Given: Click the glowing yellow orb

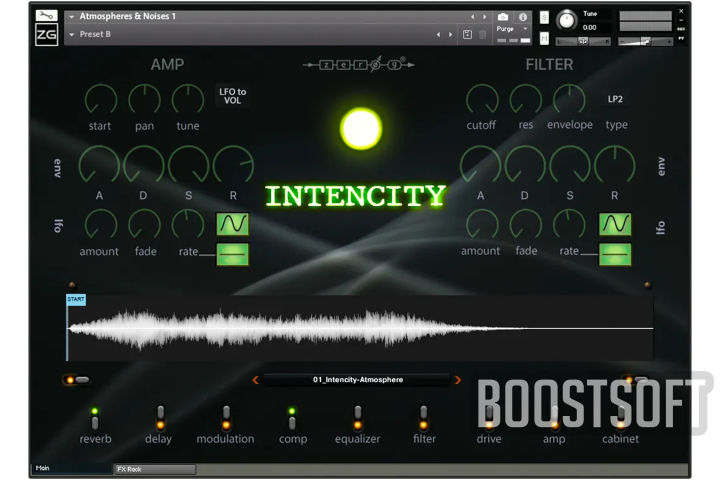Looking at the screenshot, I should tap(361, 128).
